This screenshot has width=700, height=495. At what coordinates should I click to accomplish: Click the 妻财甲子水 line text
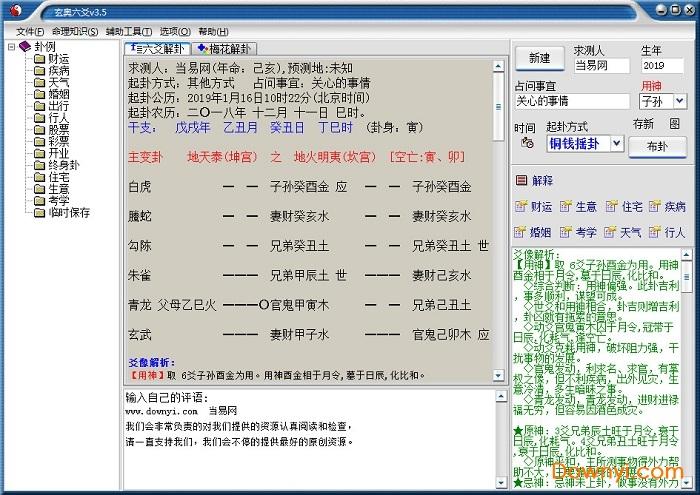299,335
